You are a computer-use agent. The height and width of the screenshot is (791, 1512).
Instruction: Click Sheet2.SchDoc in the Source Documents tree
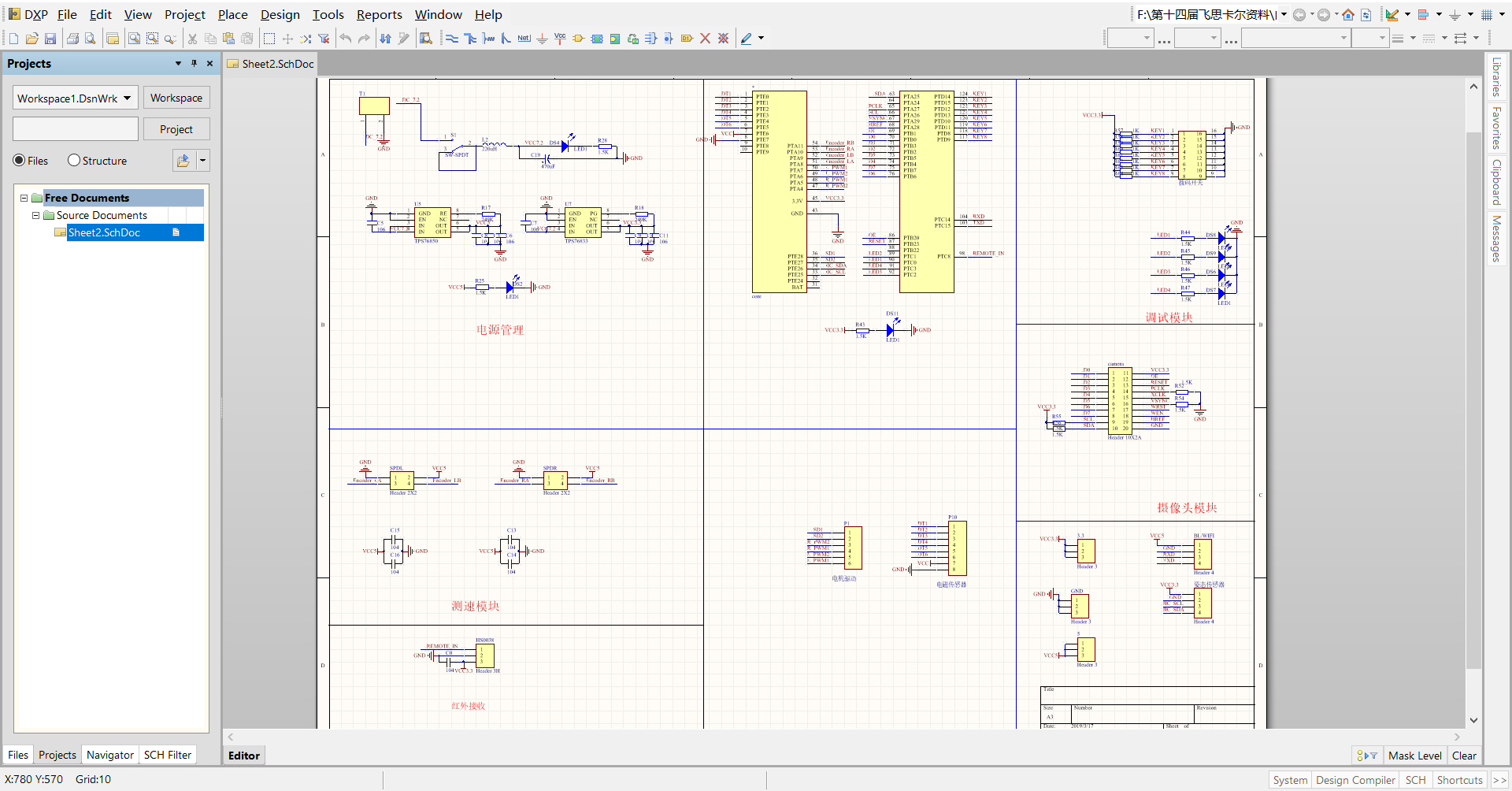105,232
